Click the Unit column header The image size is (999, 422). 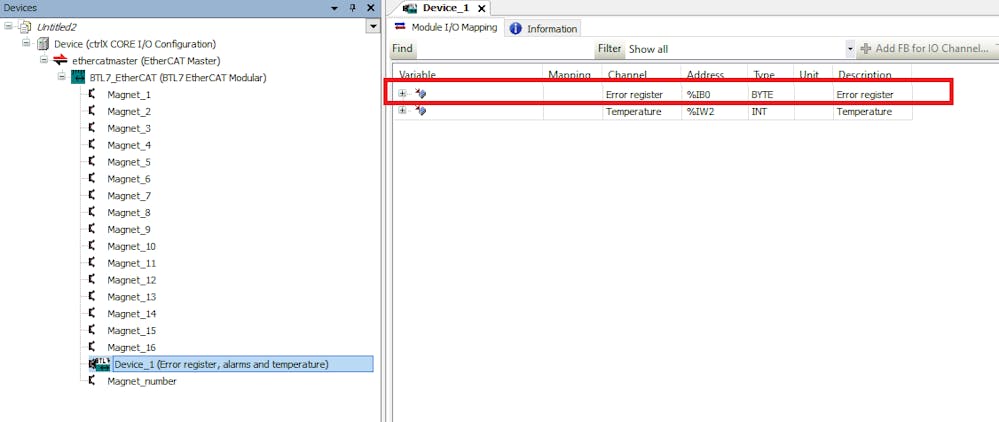pos(814,75)
